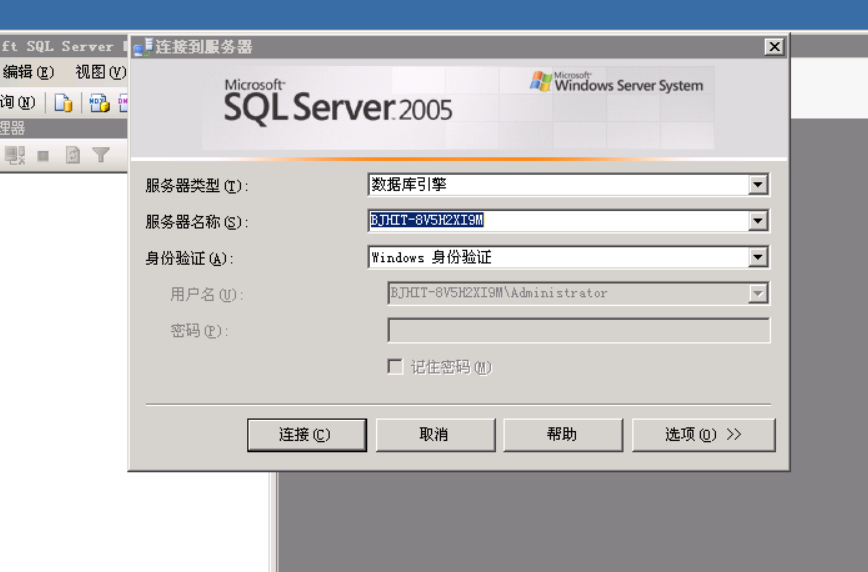868x572 pixels.
Task: Open the Edit (编辑) menu
Action: 28,72
